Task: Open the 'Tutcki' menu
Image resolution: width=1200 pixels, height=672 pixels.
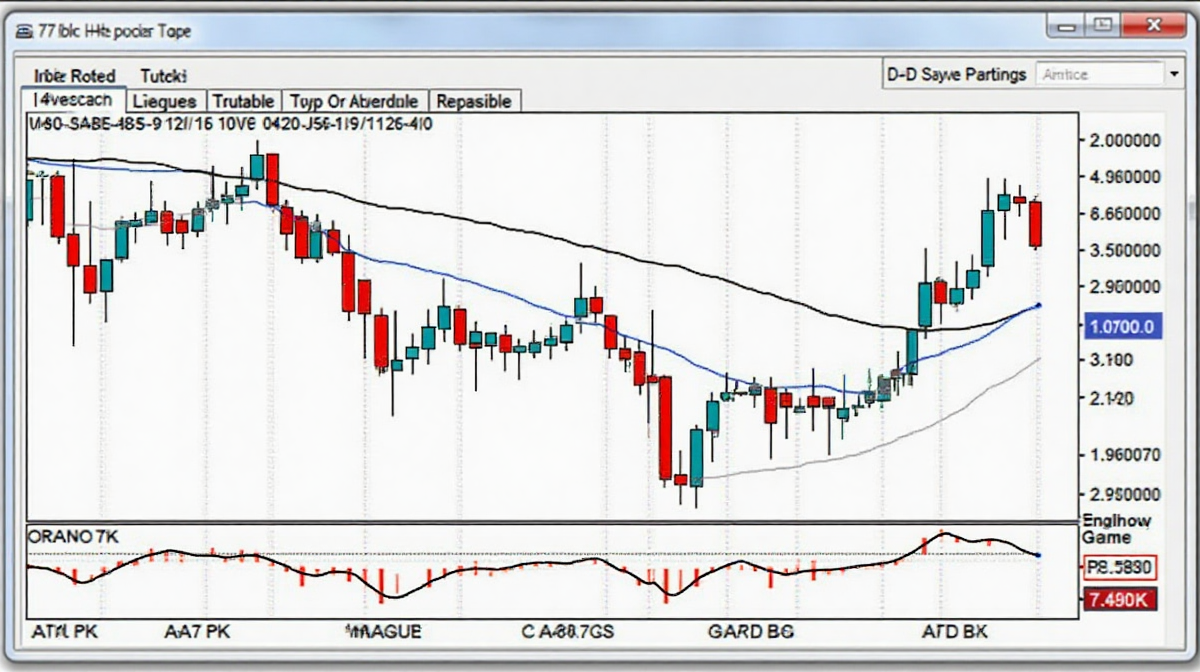Action: click(164, 75)
